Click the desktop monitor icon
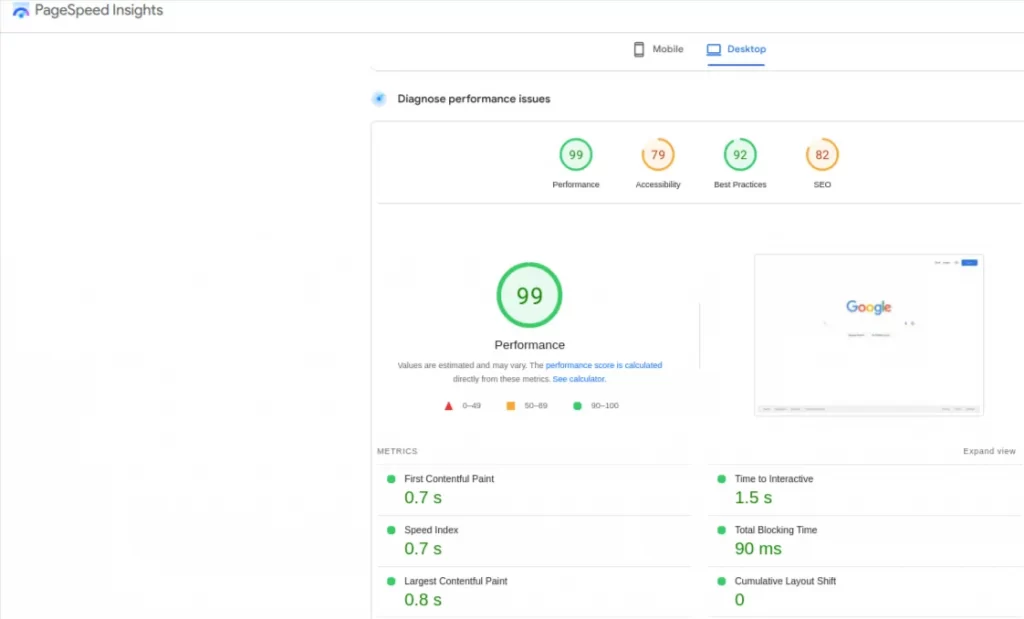Screen dimensions: 1024x619 714,49
